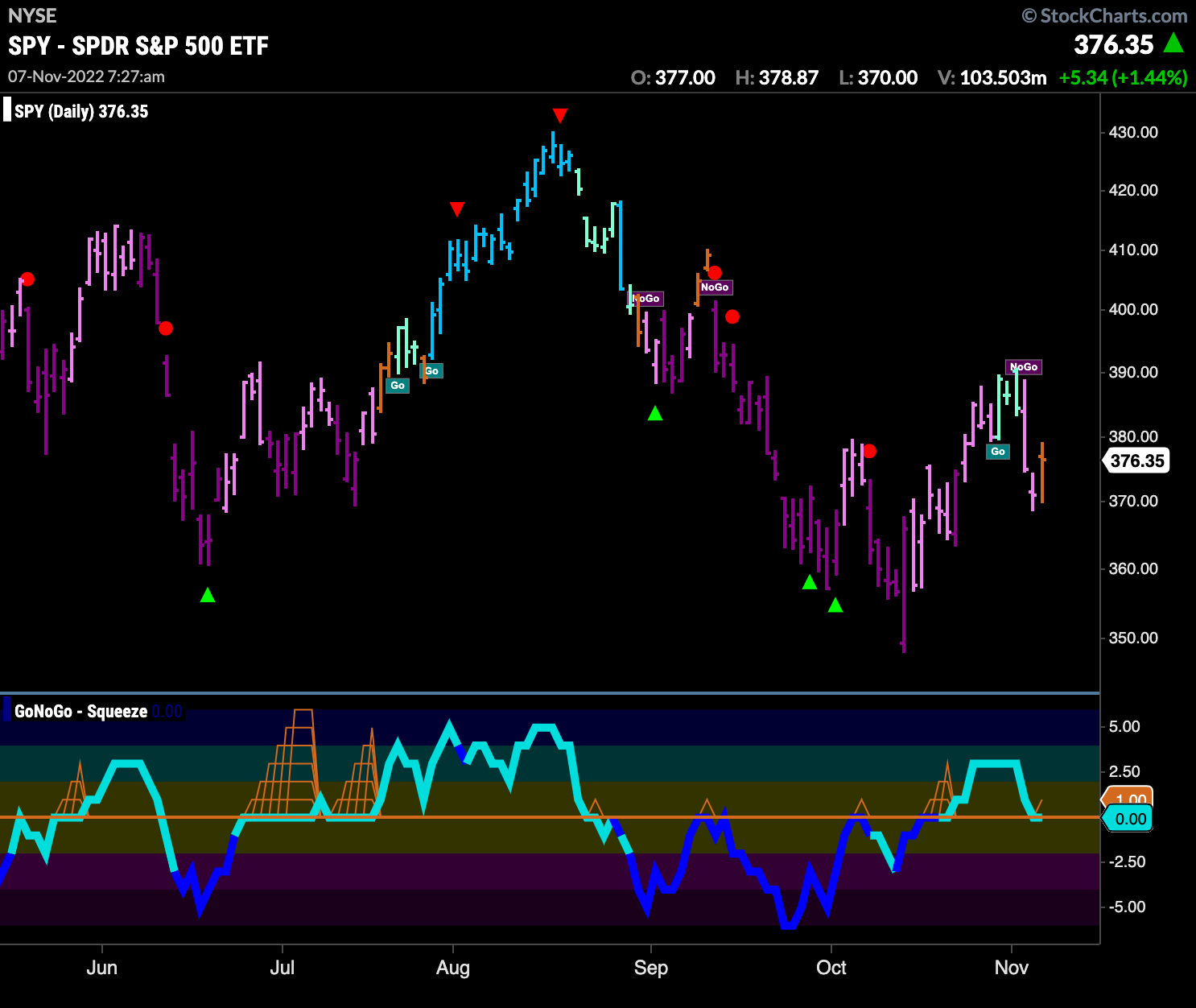This screenshot has width=1196, height=1008.
Task: Click the red down-triangle above the mid-August peak
Action: (560, 115)
